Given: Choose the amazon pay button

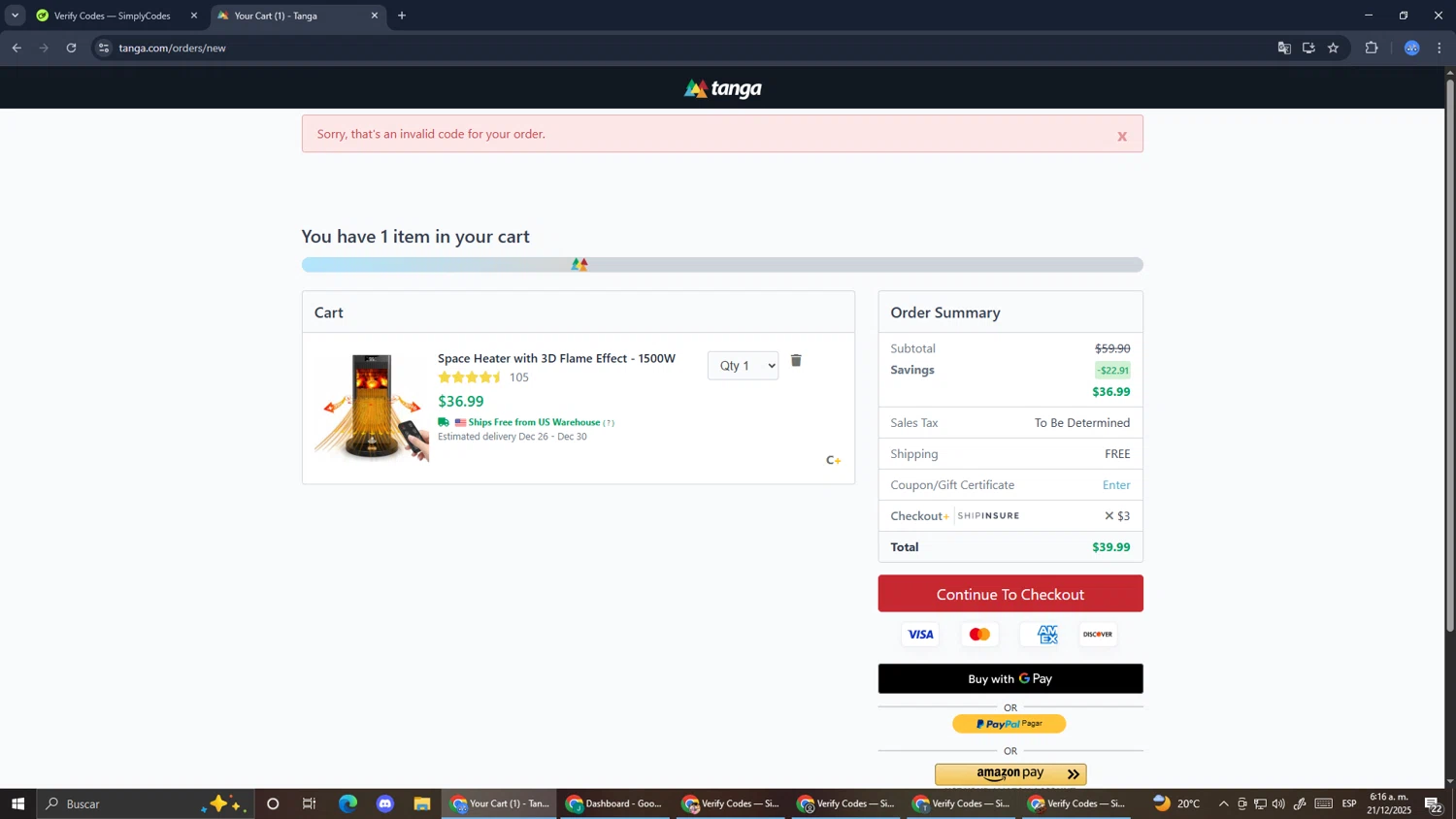Looking at the screenshot, I should click(x=1010, y=774).
